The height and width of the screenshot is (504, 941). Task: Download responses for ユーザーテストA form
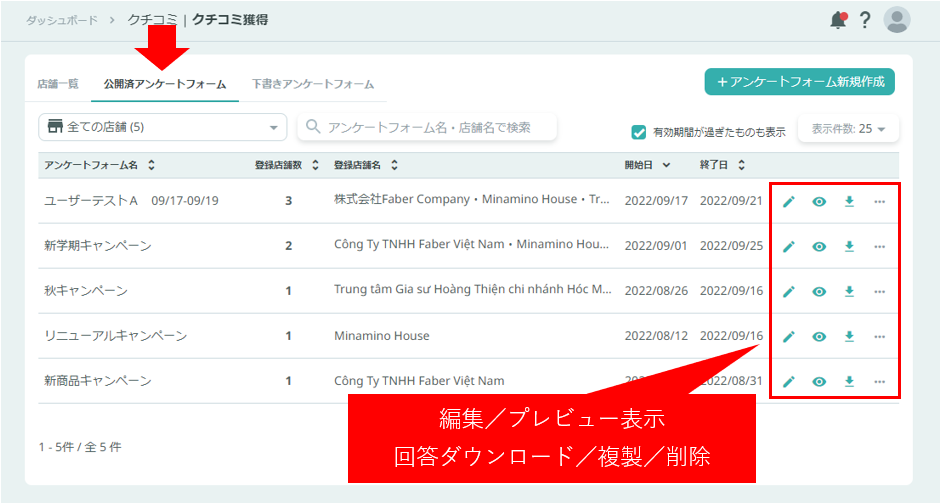click(x=849, y=202)
